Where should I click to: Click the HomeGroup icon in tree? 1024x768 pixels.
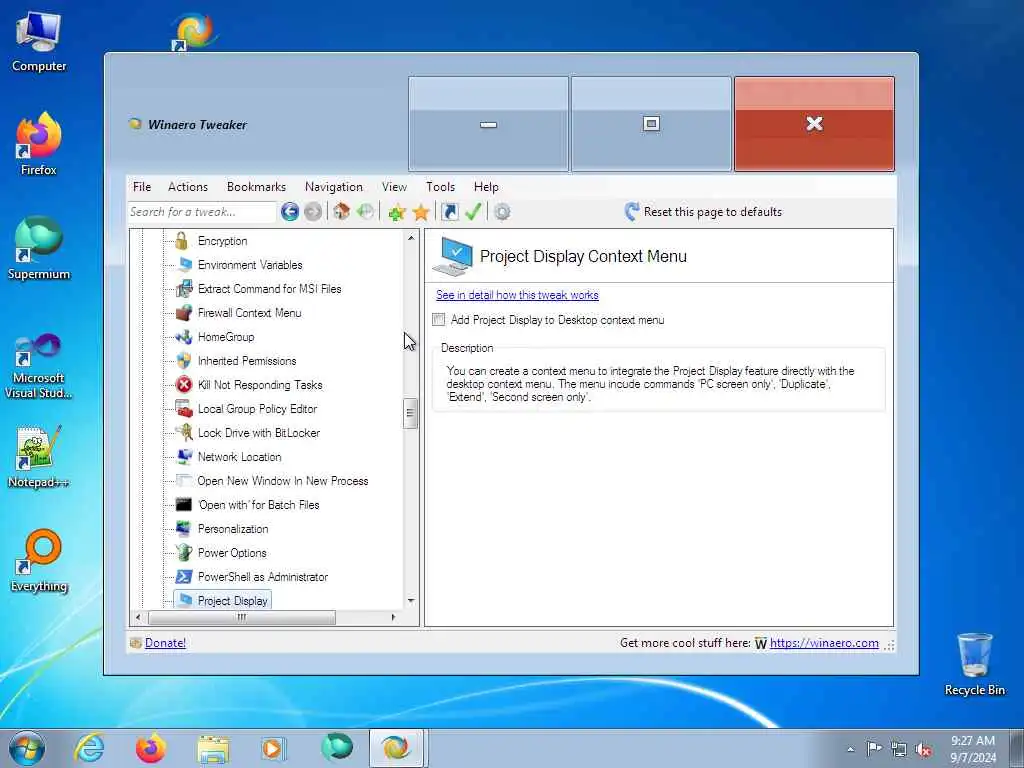tap(184, 337)
